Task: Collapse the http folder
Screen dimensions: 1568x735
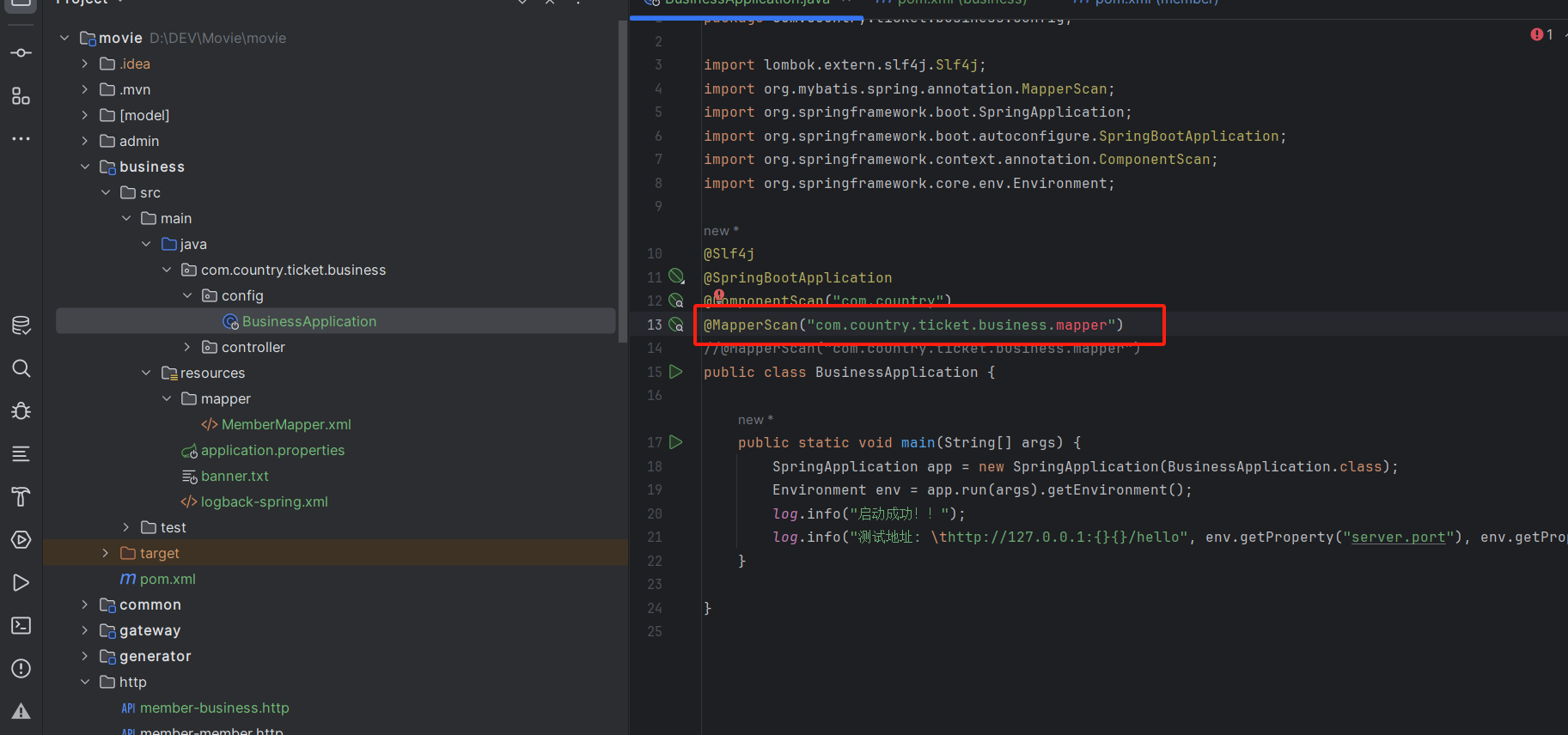Action: pos(85,682)
